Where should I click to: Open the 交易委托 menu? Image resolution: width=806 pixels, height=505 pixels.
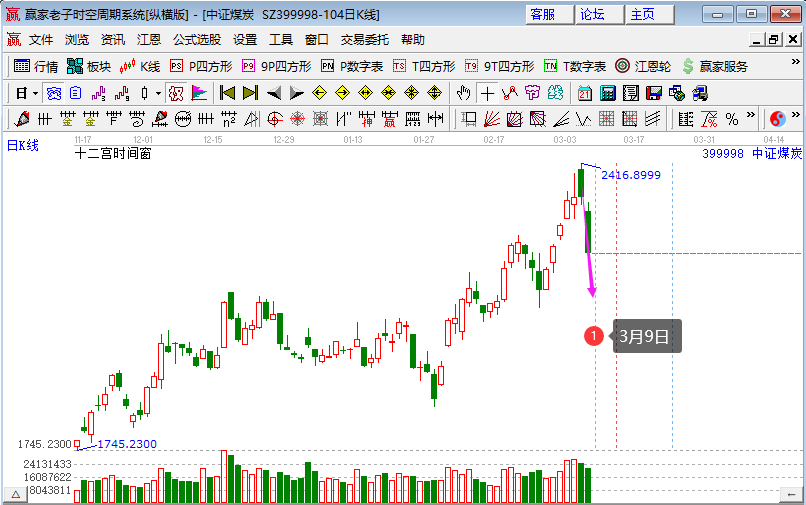[364, 40]
